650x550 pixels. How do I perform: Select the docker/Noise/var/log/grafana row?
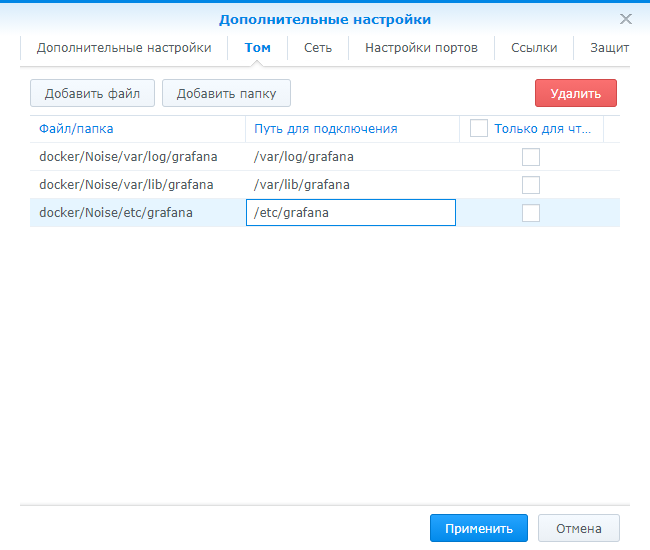click(x=128, y=157)
